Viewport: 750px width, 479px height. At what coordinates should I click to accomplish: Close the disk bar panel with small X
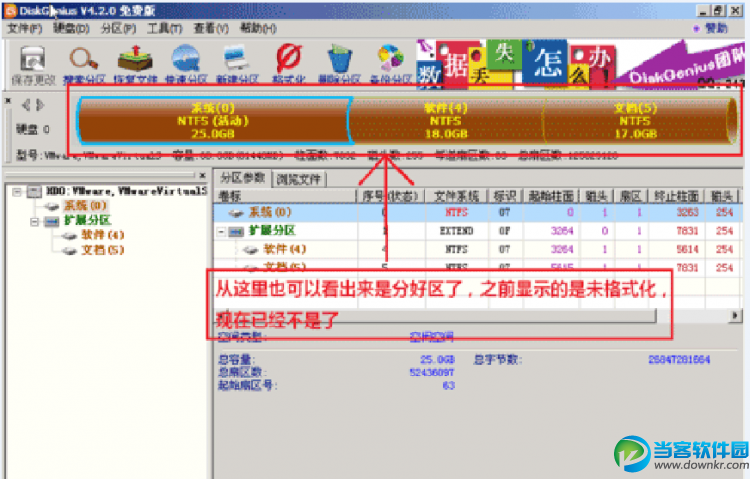(x=8, y=100)
